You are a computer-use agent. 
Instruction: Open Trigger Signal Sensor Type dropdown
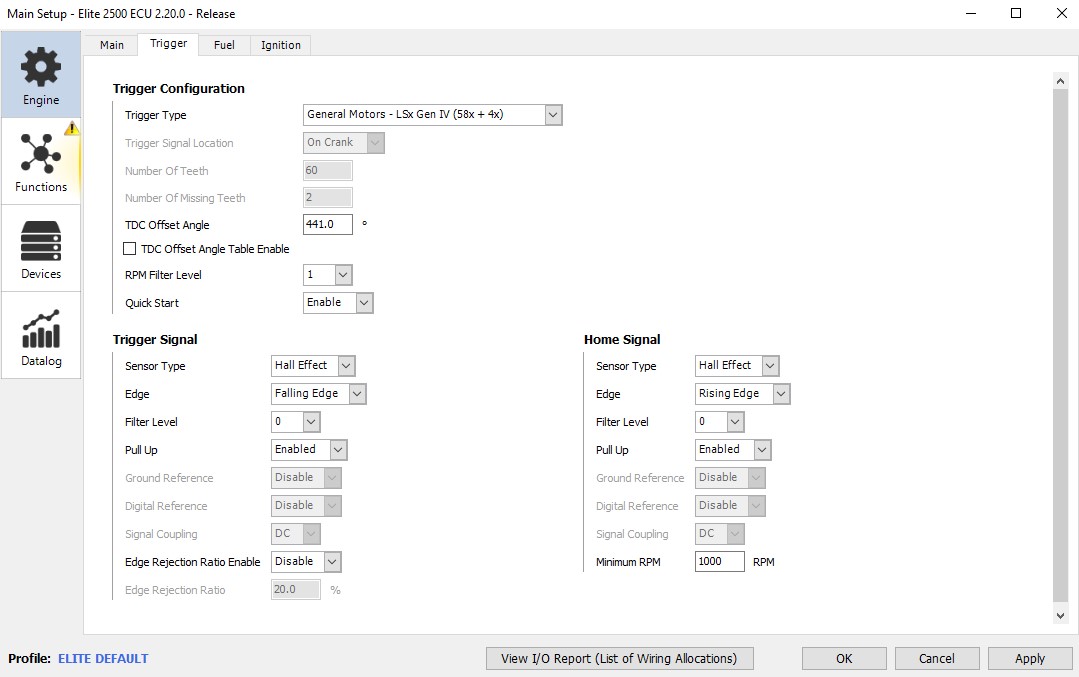[x=313, y=366]
